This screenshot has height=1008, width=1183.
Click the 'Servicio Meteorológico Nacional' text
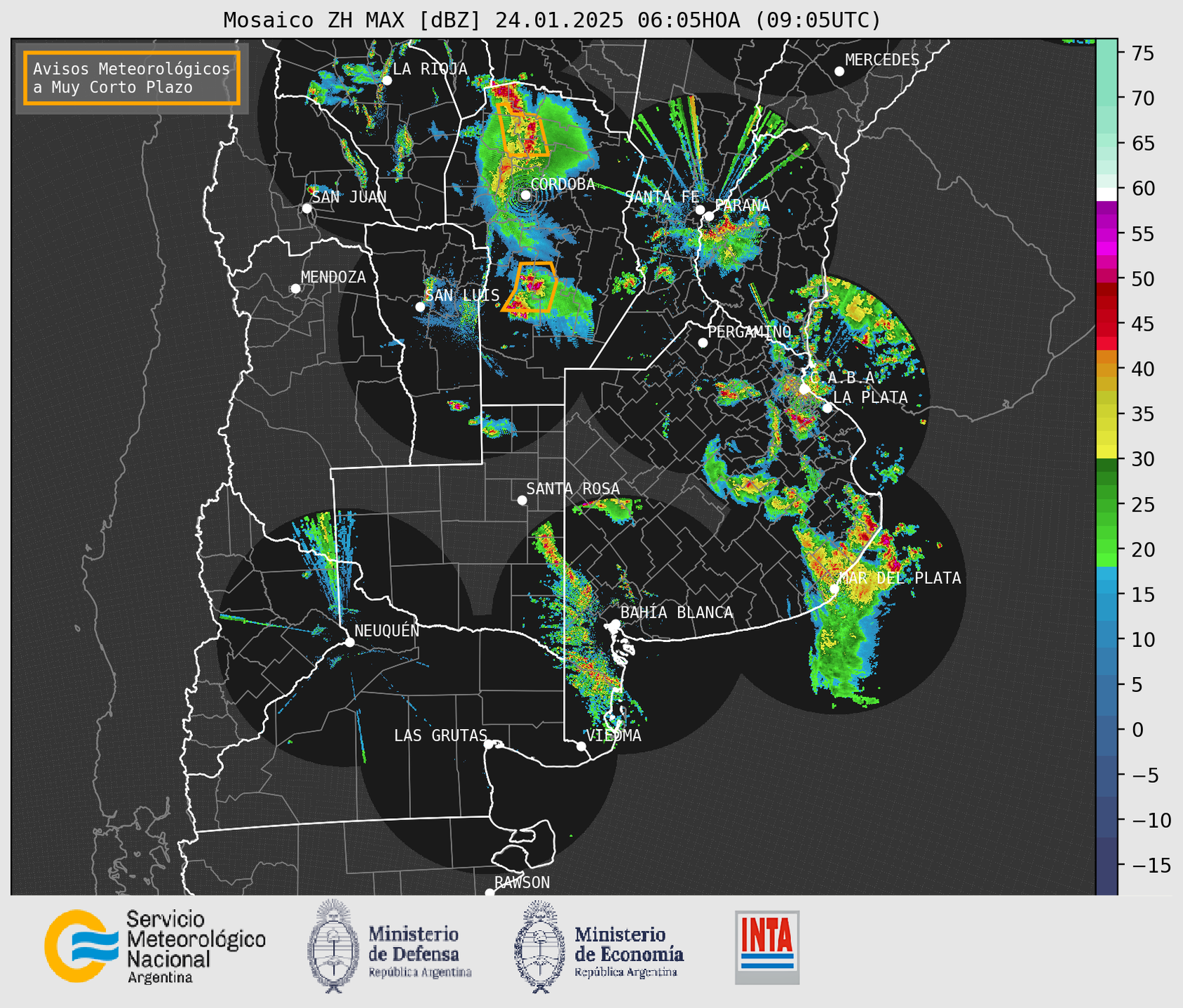[x=196, y=939]
